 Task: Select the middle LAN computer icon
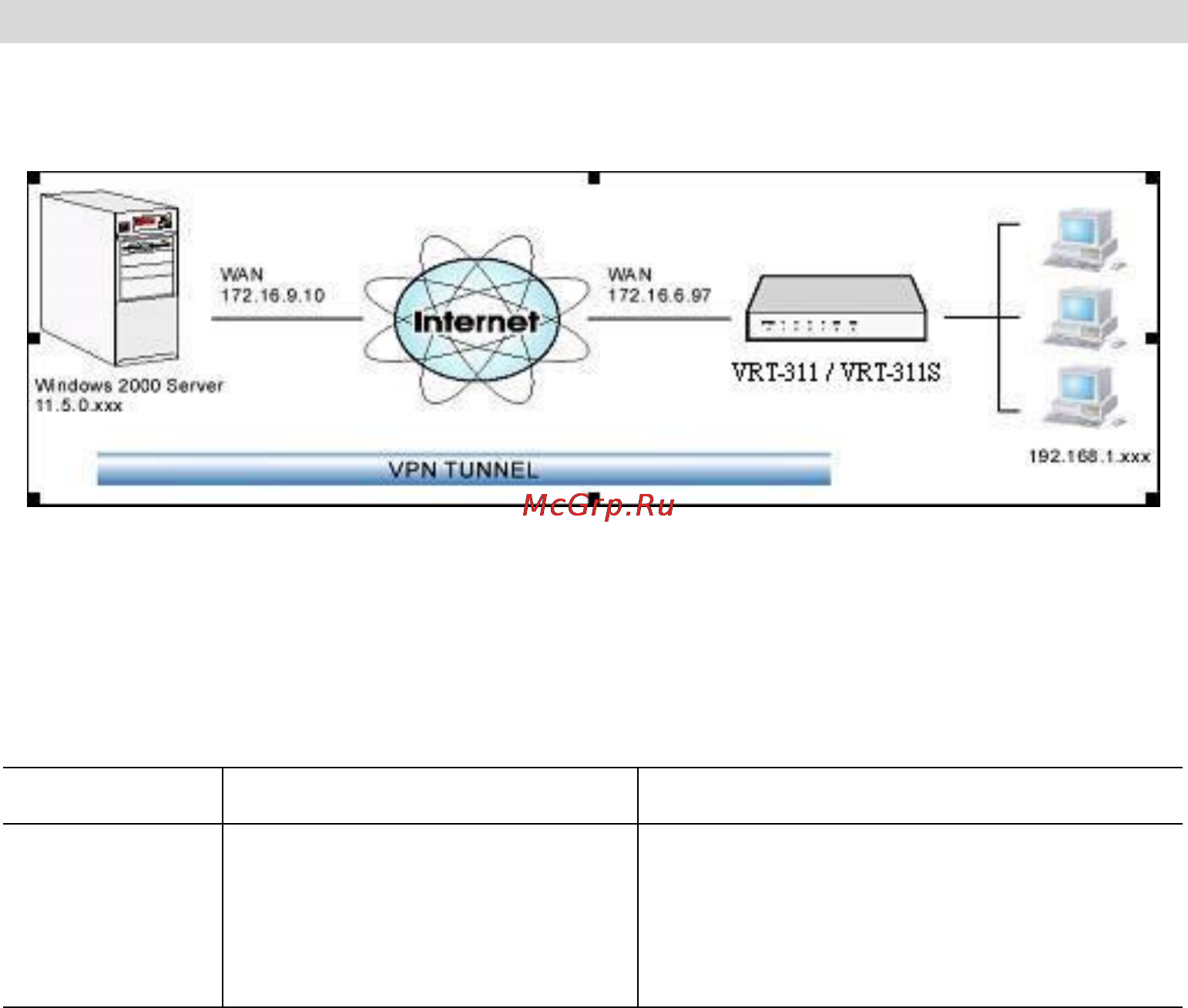(1086, 318)
